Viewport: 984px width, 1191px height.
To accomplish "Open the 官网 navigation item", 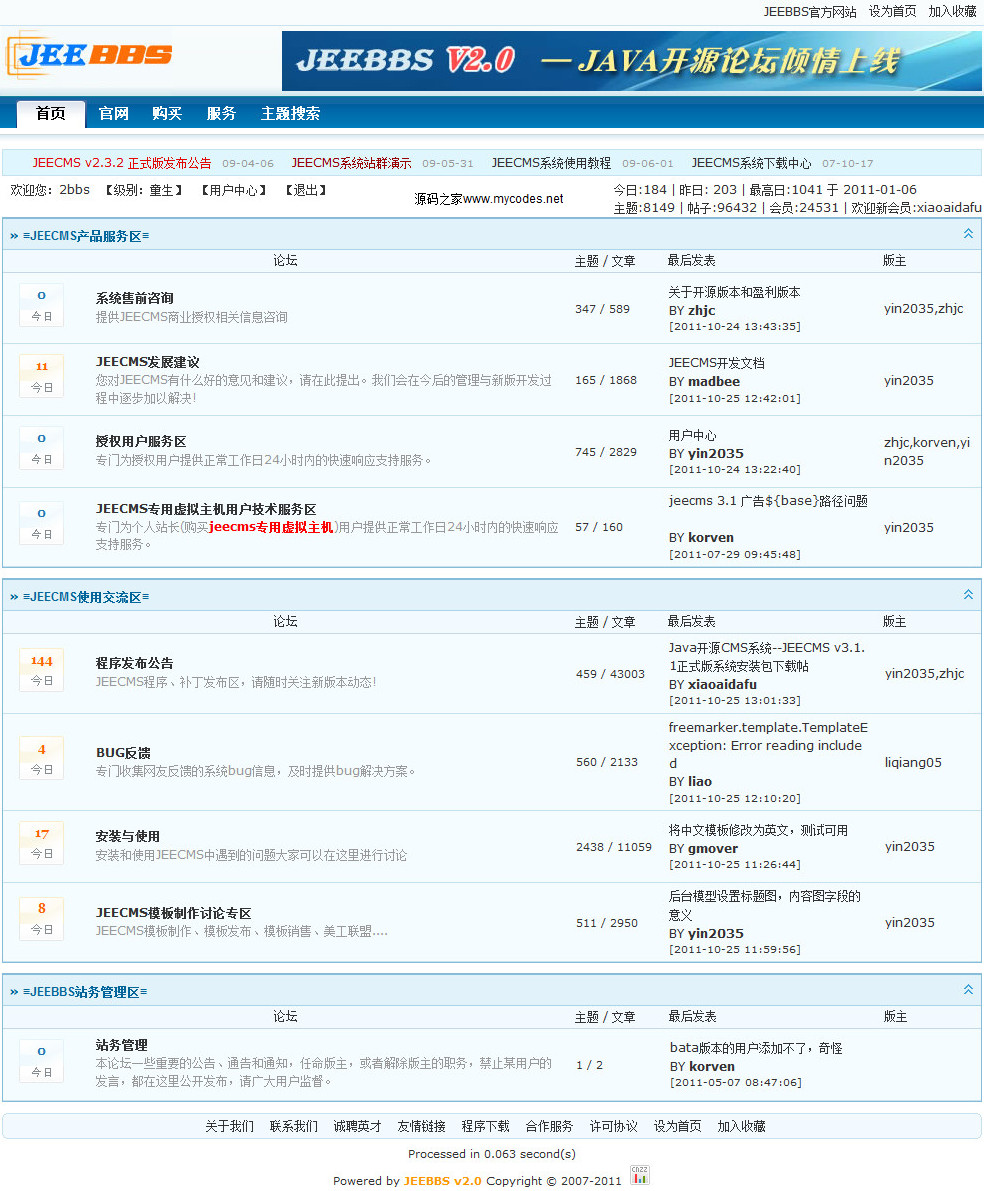I will coord(113,114).
